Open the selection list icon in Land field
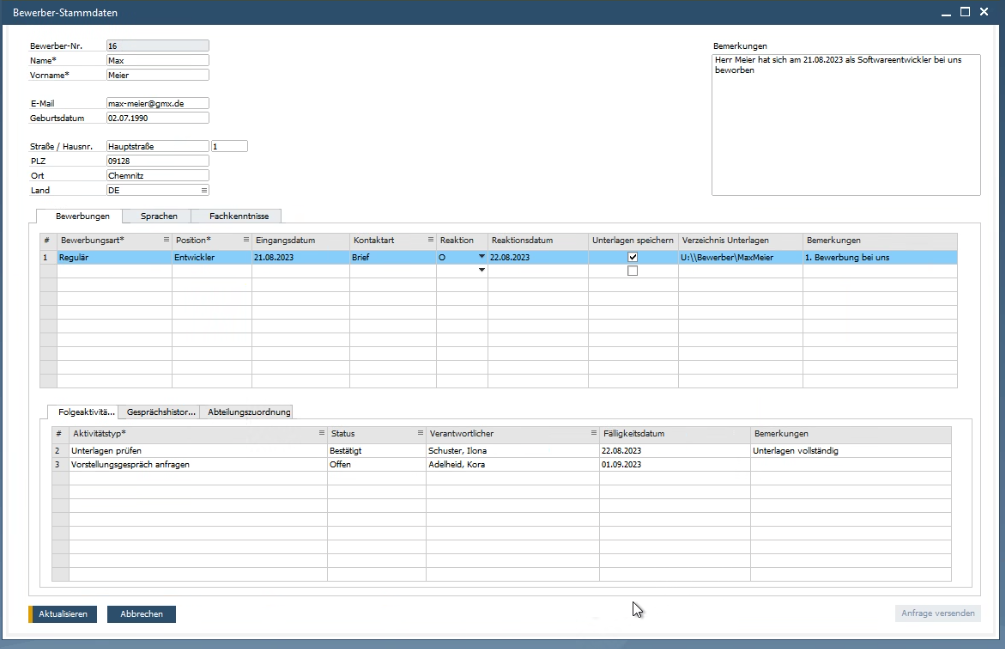This screenshot has width=1005, height=649. pyautogui.click(x=204, y=190)
